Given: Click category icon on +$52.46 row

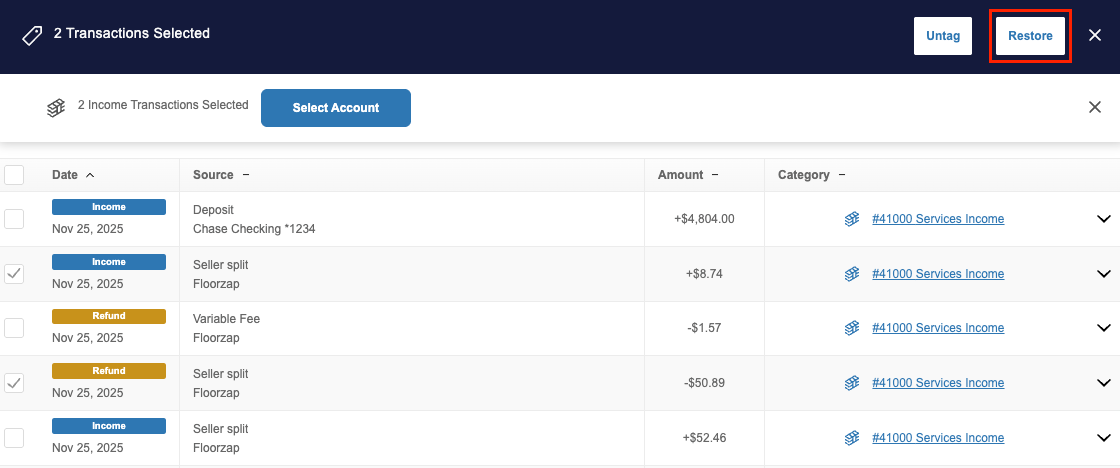Looking at the screenshot, I should [x=852, y=437].
